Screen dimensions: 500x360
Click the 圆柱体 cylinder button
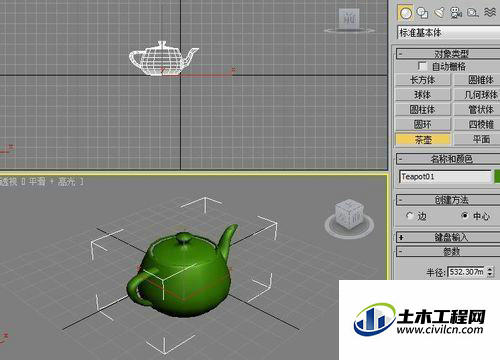pyautogui.click(x=423, y=109)
